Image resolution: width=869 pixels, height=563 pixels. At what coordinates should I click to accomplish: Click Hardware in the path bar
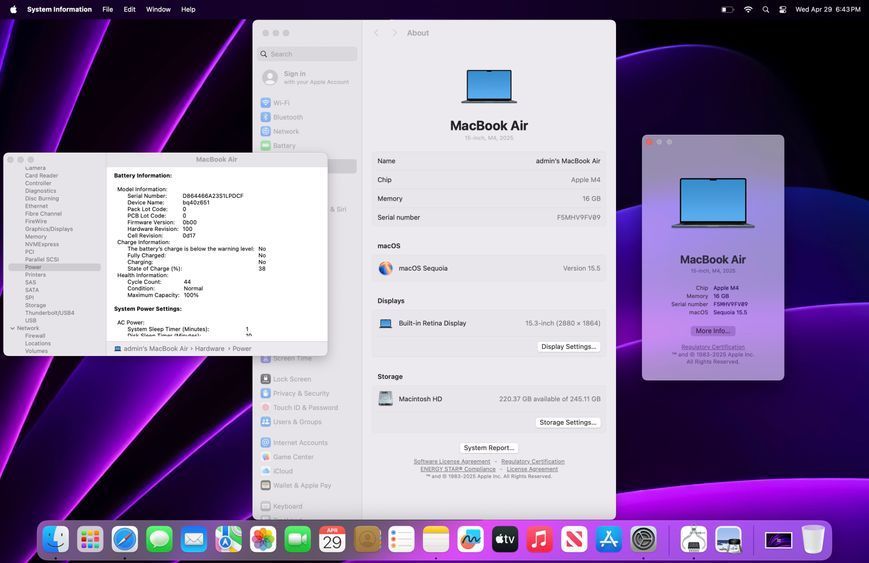[209, 349]
